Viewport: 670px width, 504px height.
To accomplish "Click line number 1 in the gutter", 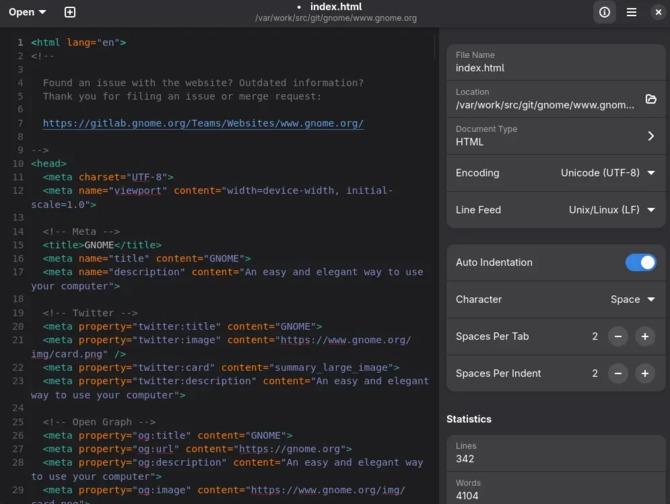I will coord(20,42).
